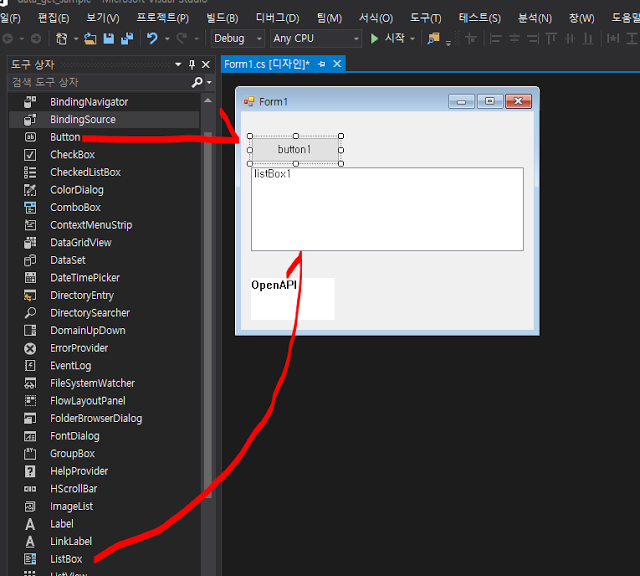Choose the FileSystemWatcher control icon
640x576 pixels.
point(30,383)
